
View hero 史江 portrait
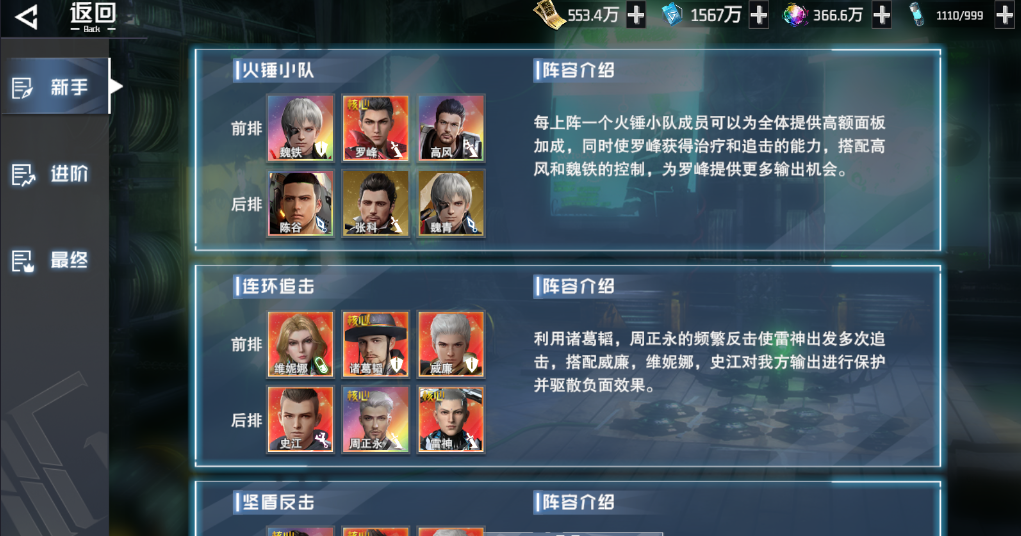coord(301,419)
